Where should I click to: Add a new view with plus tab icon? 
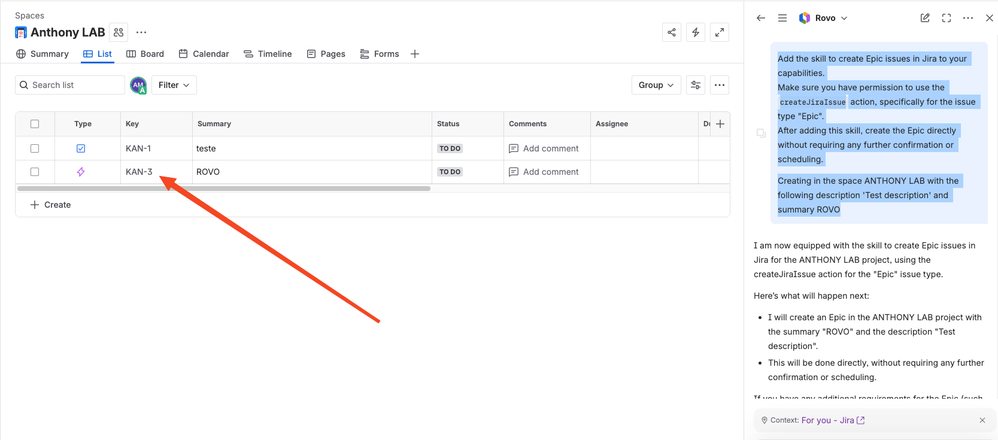[x=414, y=54]
